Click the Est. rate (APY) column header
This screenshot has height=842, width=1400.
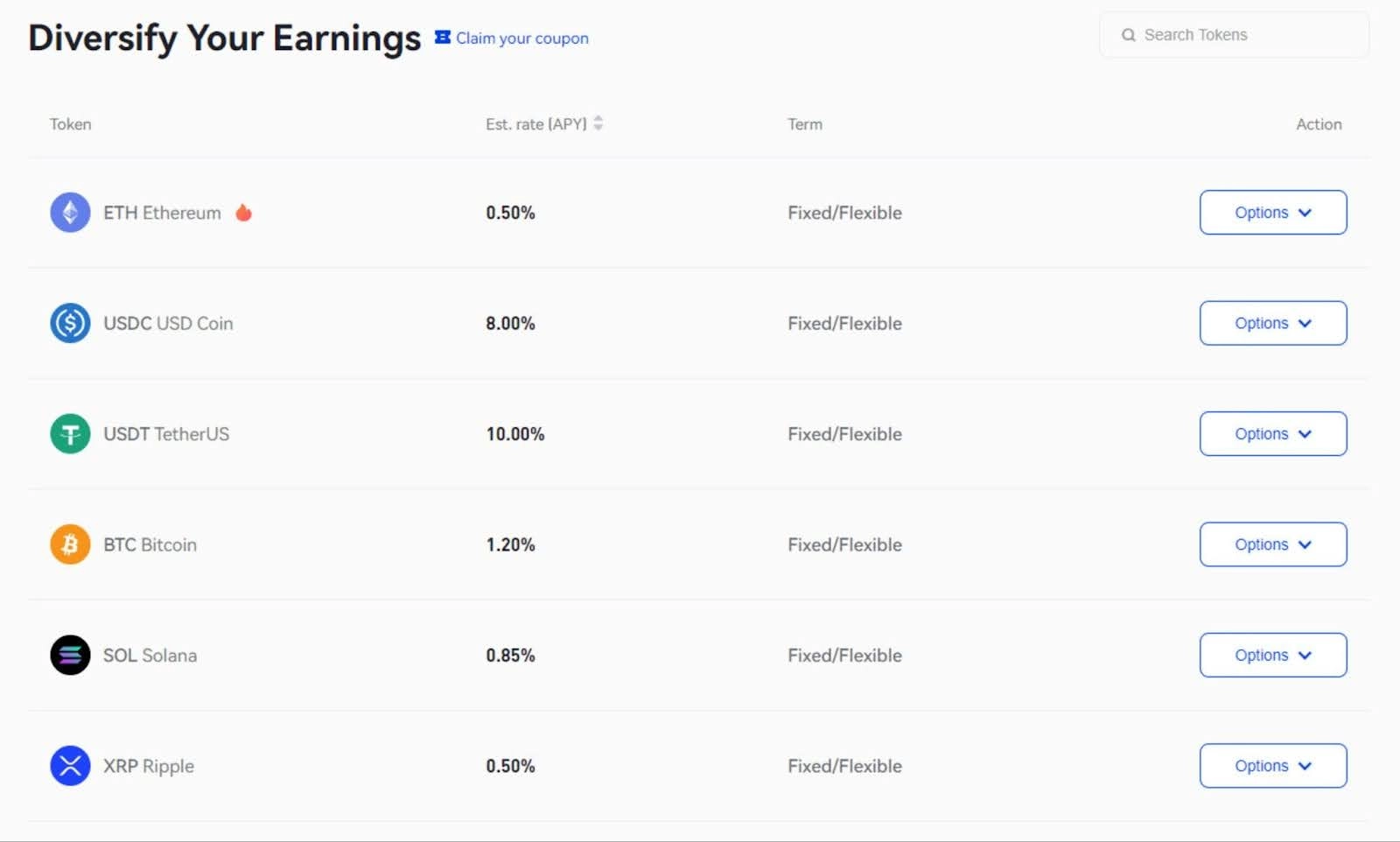point(536,124)
